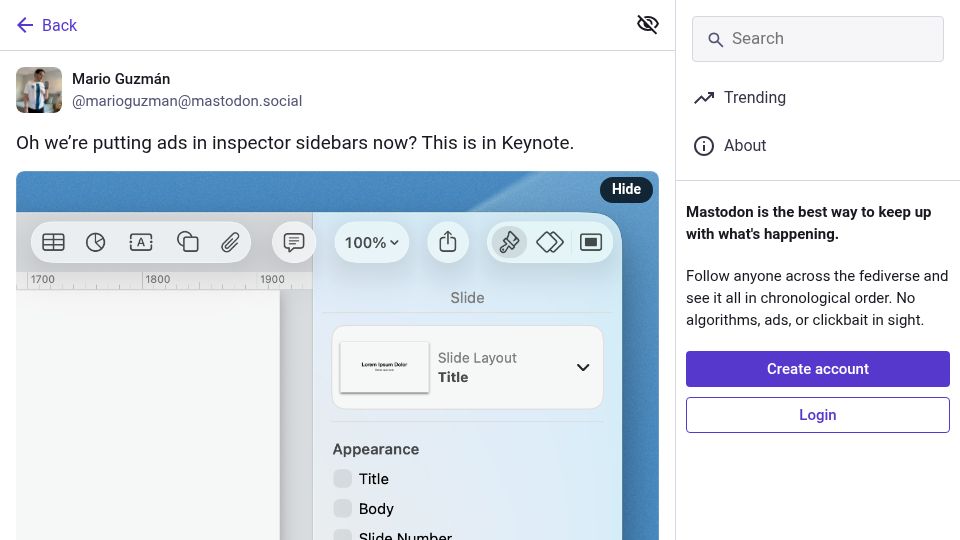Image resolution: width=960 pixels, height=540 pixels.
Task: Click the post text about Keynote ads
Action: [x=295, y=143]
